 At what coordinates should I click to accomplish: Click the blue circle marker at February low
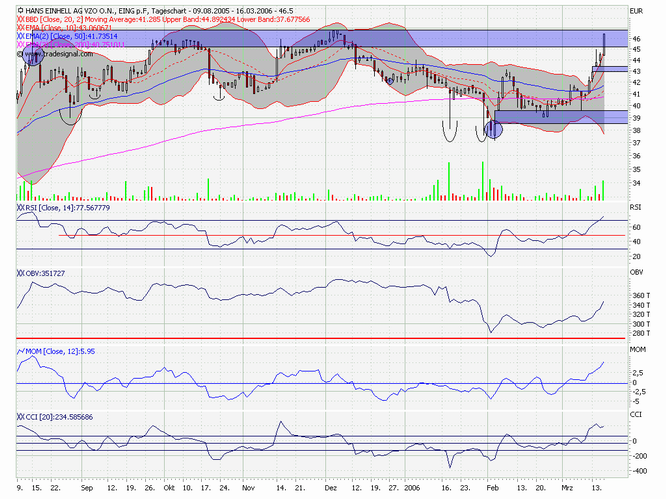(x=491, y=127)
